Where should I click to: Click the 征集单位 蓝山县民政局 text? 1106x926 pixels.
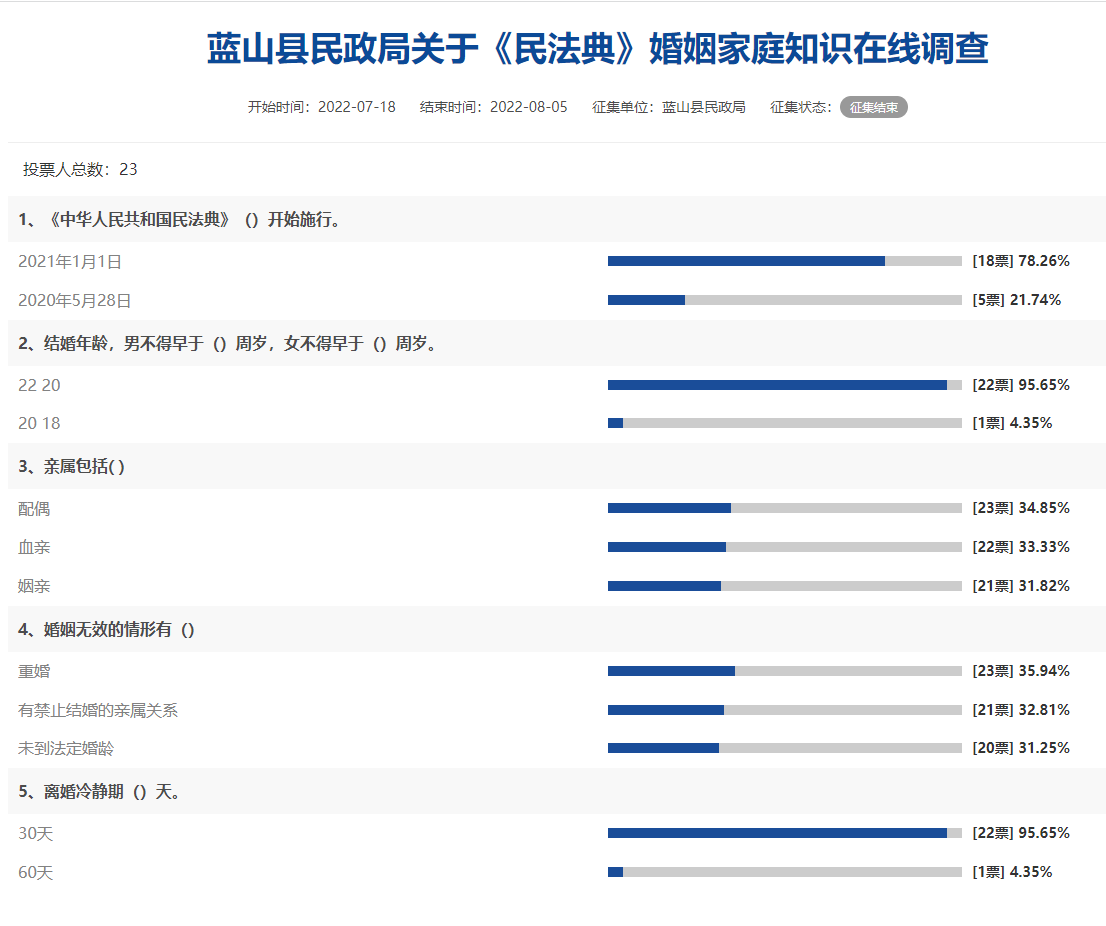click(x=668, y=107)
